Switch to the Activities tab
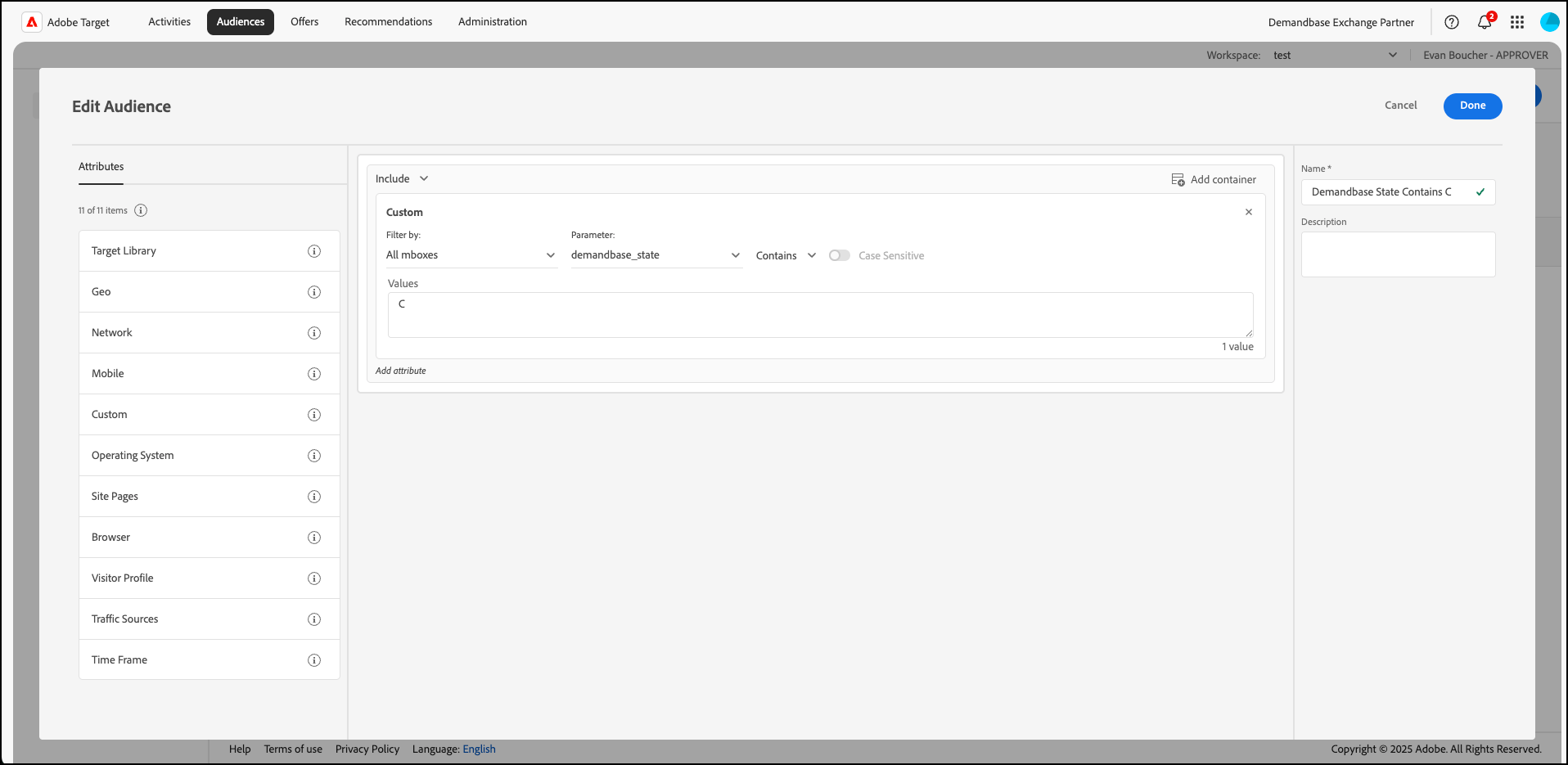Viewport: 1568px width, 765px height. (169, 22)
